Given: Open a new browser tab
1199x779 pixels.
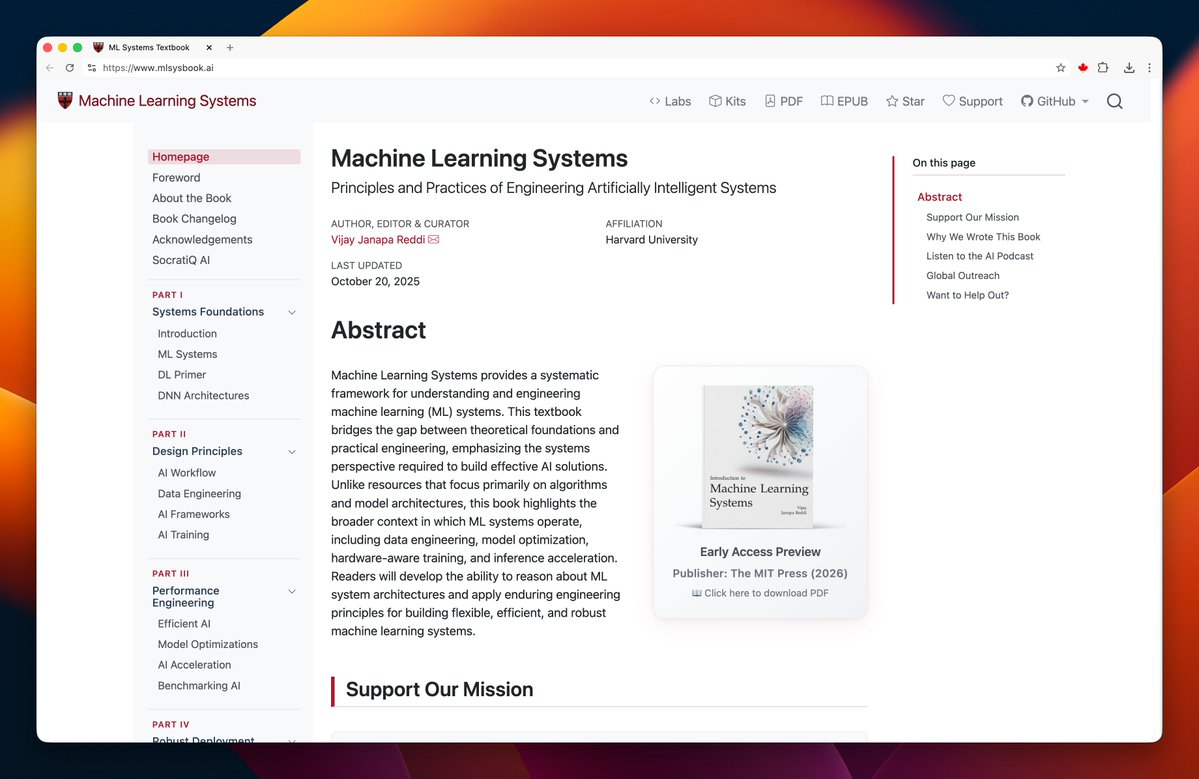Looking at the screenshot, I should pos(230,47).
